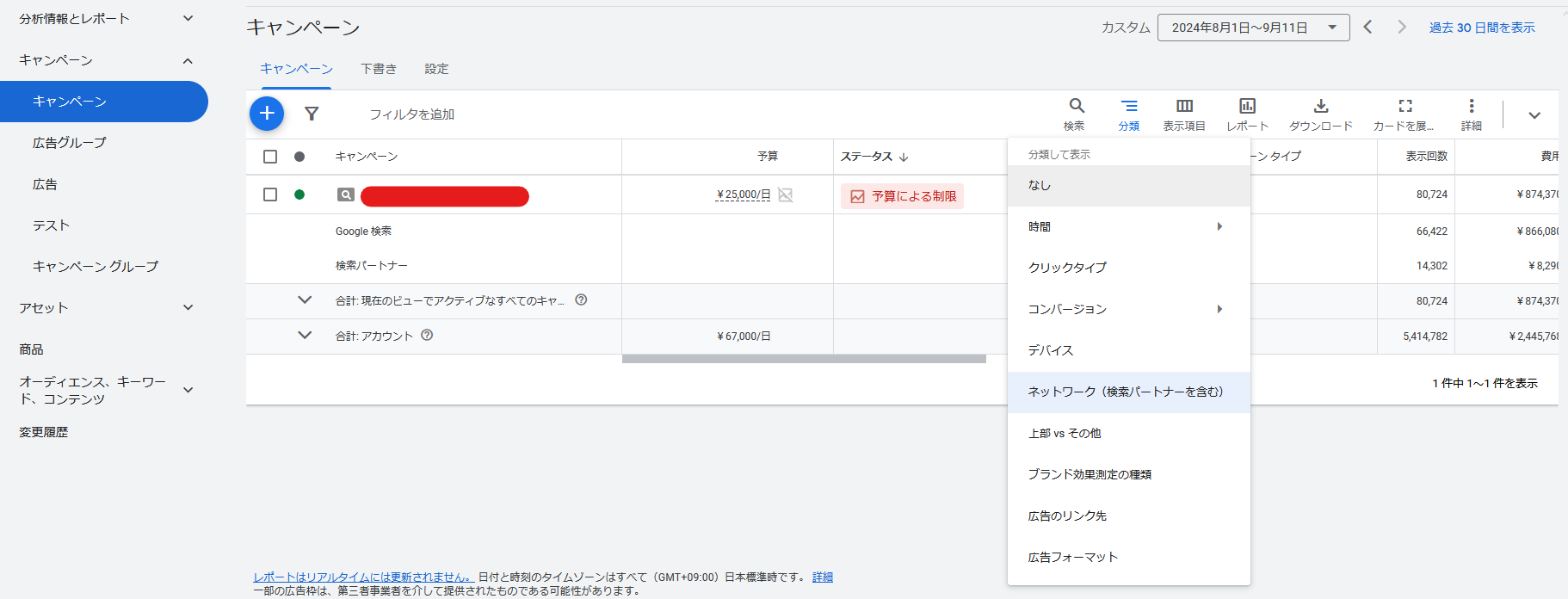The height and width of the screenshot is (599, 1568).
Task: Click 過去 30 日間を表示 link
Action: [x=1482, y=28]
